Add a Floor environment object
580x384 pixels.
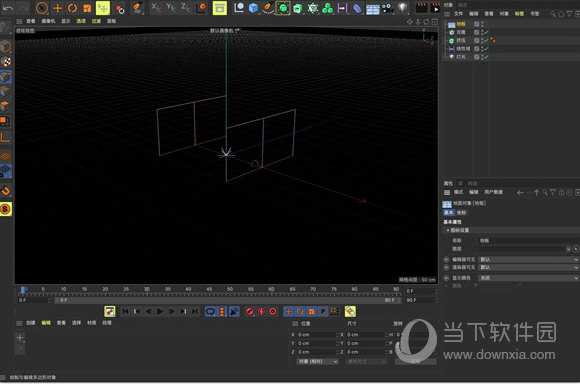tap(372, 9)
